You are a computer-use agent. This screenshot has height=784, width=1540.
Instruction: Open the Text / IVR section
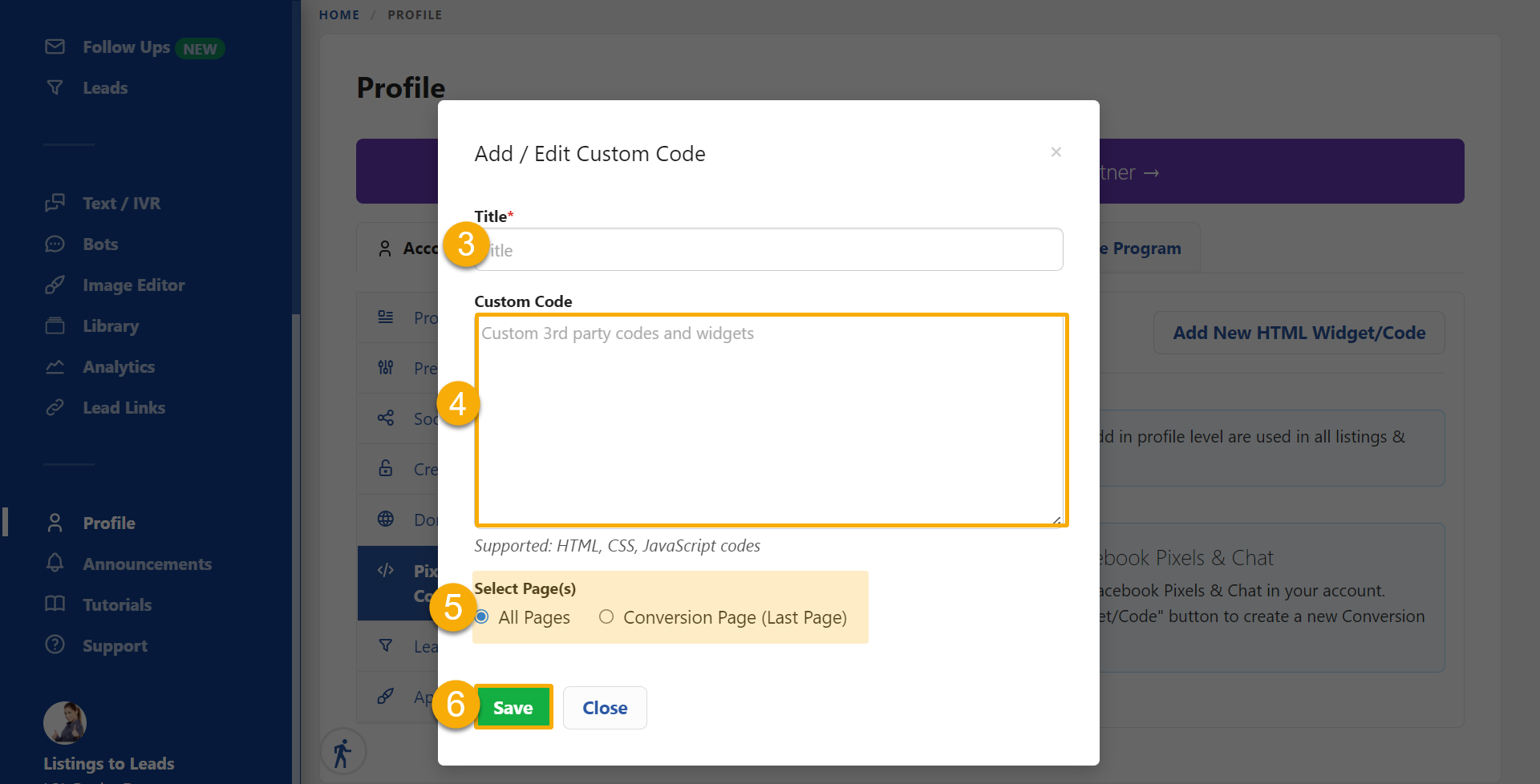coord(120,203)
